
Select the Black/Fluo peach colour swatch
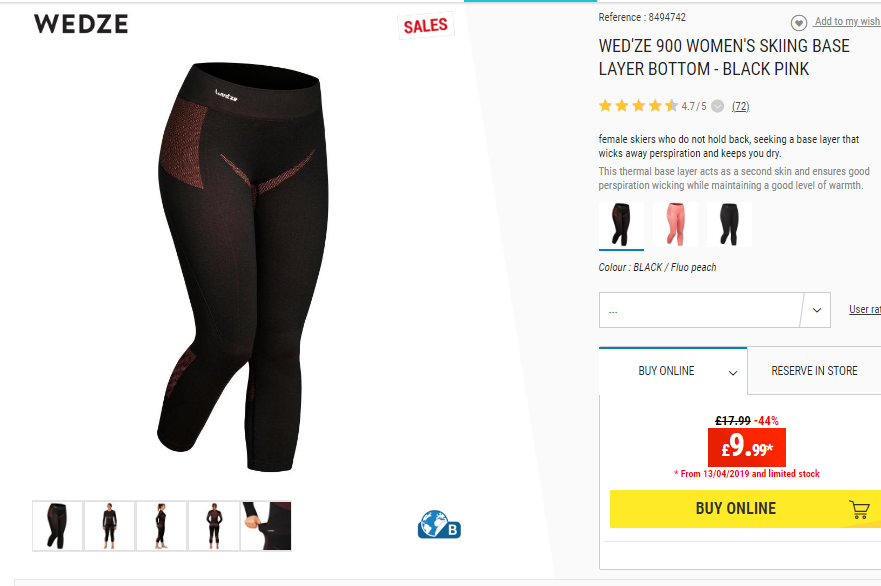[x=621, y=225]
